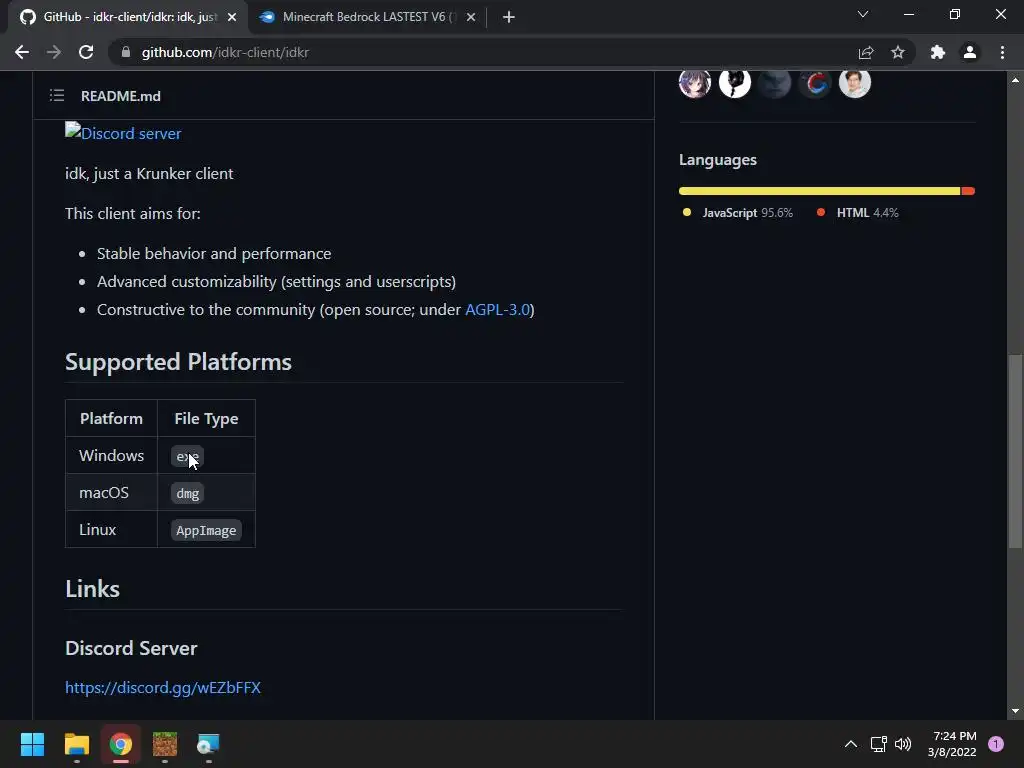Open the dark gray contributor avatar
This screenshot has height=768, width=1024.
pyautogui.click(x=775, y=82)
